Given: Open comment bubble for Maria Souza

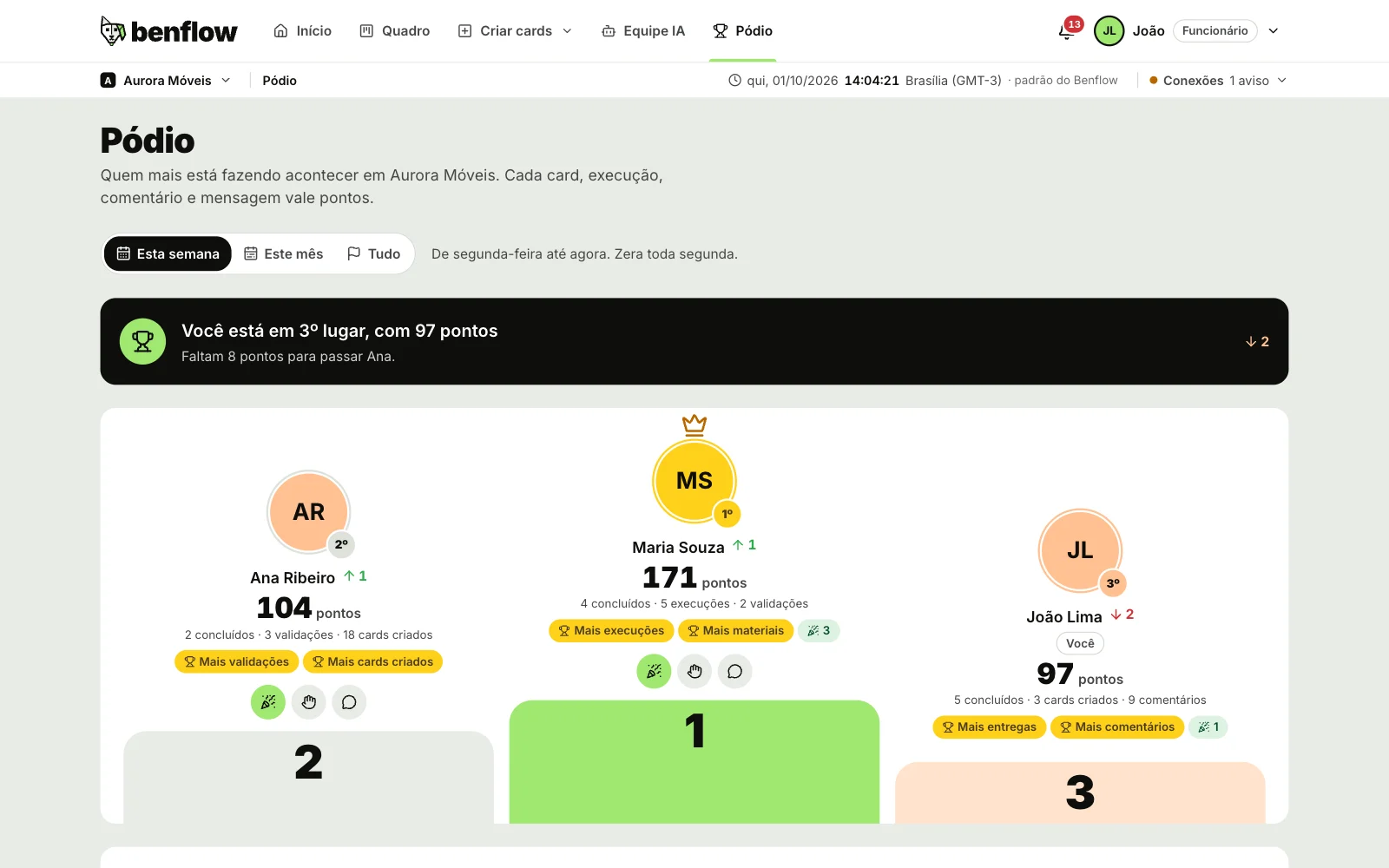Looking at the screenshot, I should pos(734,671).
